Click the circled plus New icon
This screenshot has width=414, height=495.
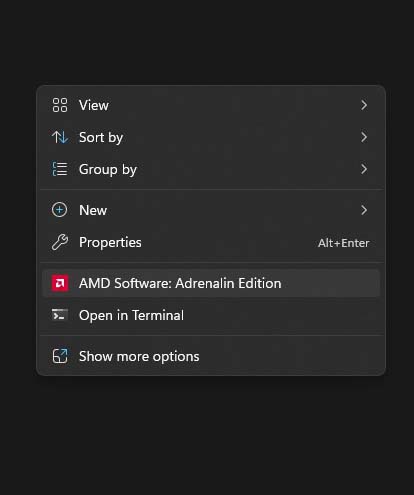click(60, 210)
